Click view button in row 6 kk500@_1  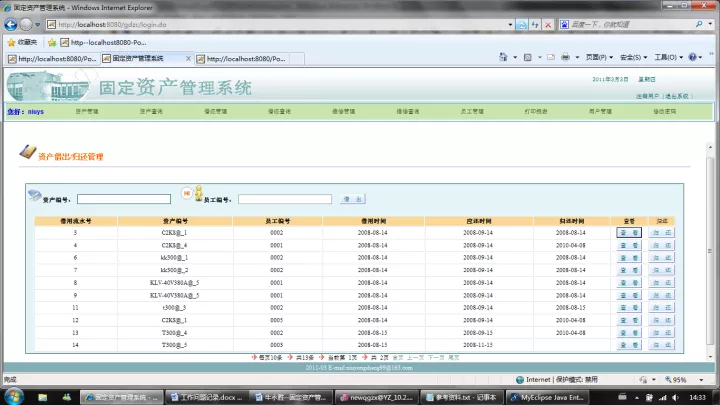(x=629, y=258)
